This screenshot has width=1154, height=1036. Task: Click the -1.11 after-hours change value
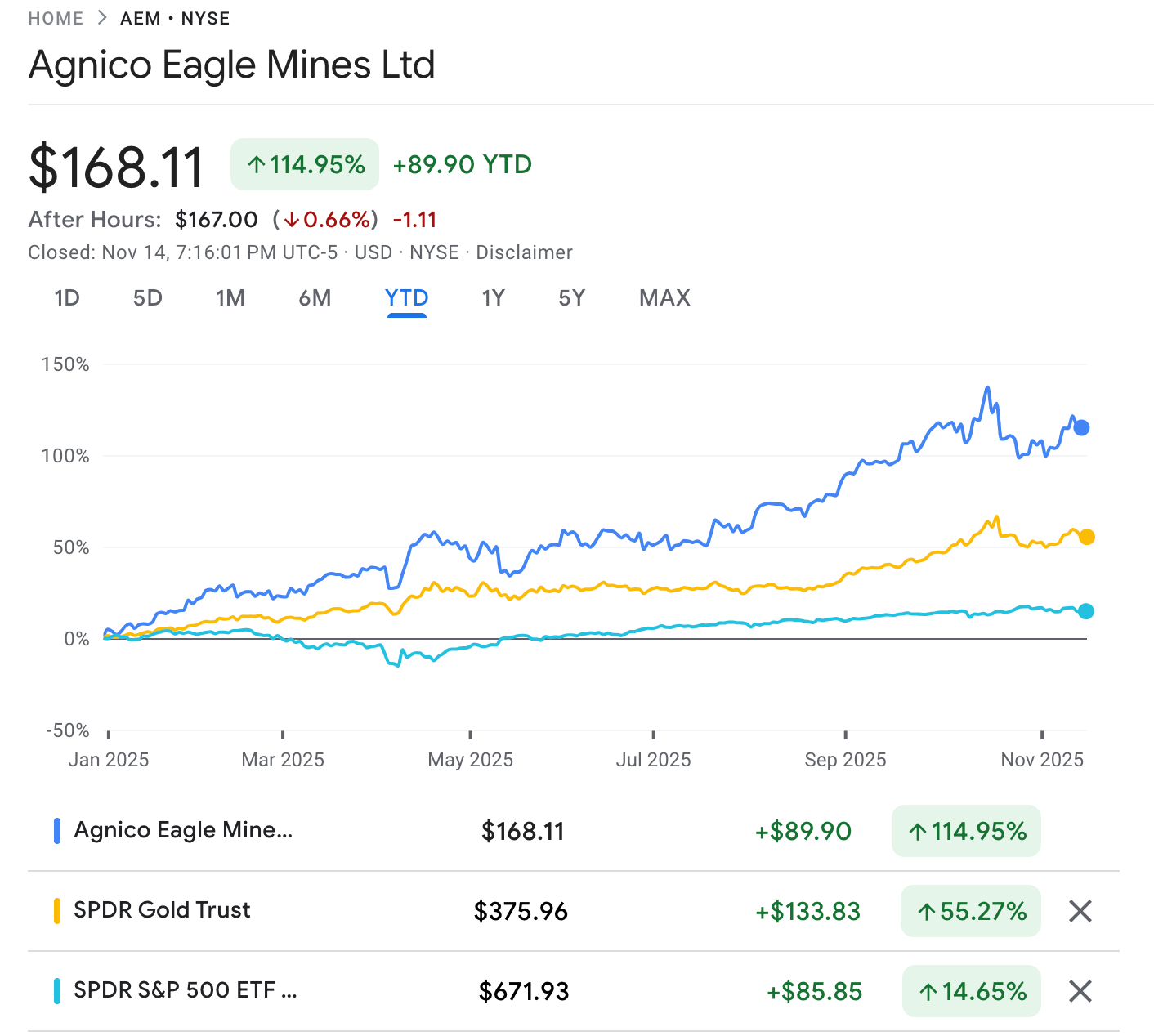[x=414, y=220]
